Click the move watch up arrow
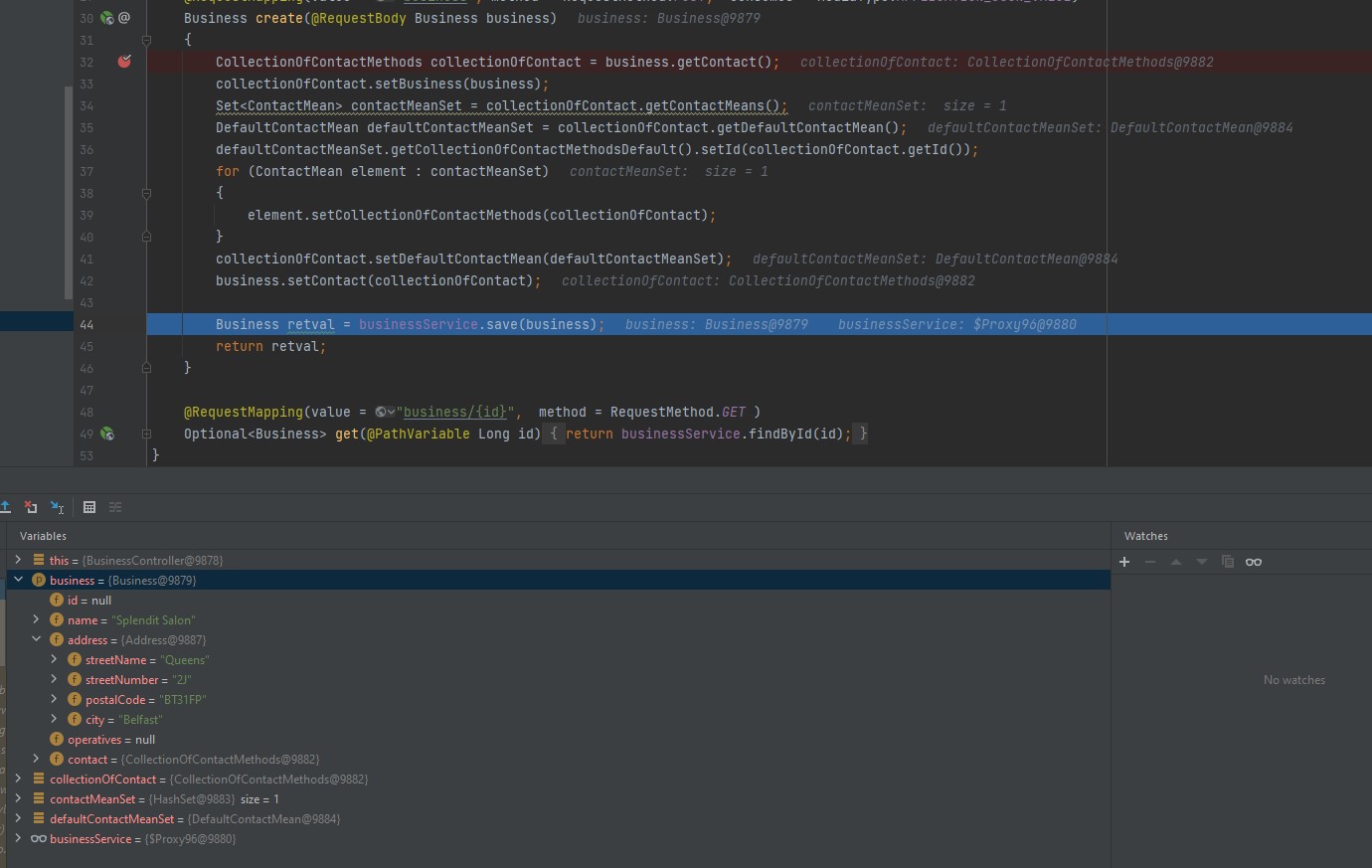The height and width of the screenshot is (868, 1372). pyautogui.click(x=1176, y=562)
